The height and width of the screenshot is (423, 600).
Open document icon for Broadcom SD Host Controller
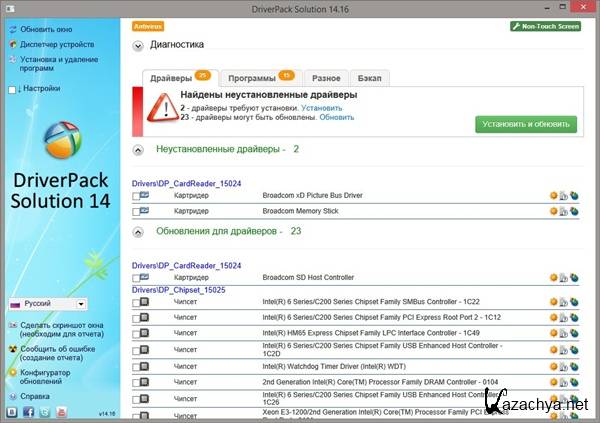point(564,277)
